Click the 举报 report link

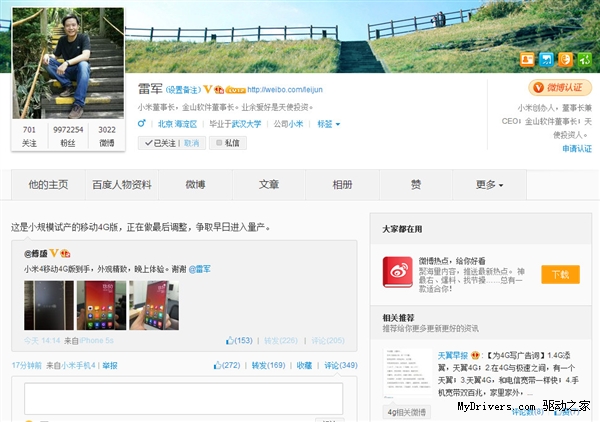(110, 366)
